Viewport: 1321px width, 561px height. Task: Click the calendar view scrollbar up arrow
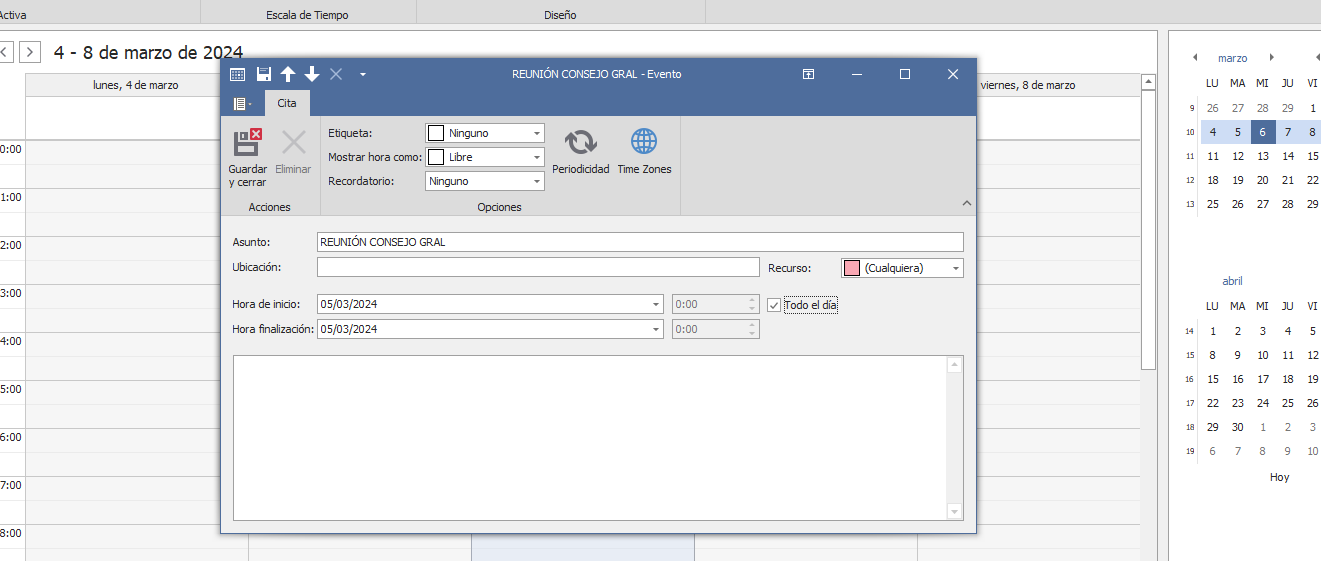(x=1149, y=82)
